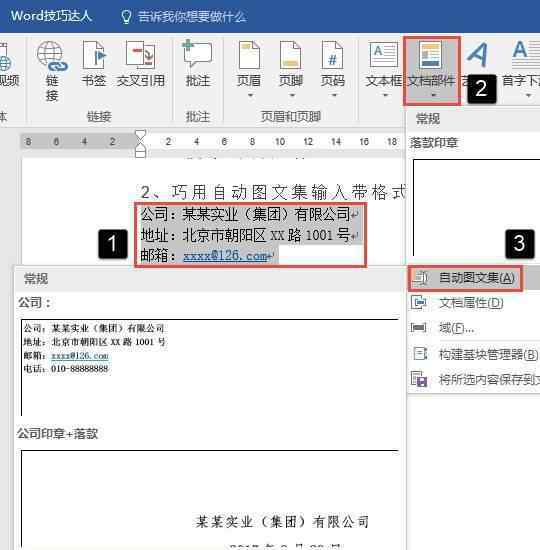Click the Link (链接) globe icon
Image resolution: width=540 pixels, height=550 pixels.
pyautogui.click(x=52, y=56)
